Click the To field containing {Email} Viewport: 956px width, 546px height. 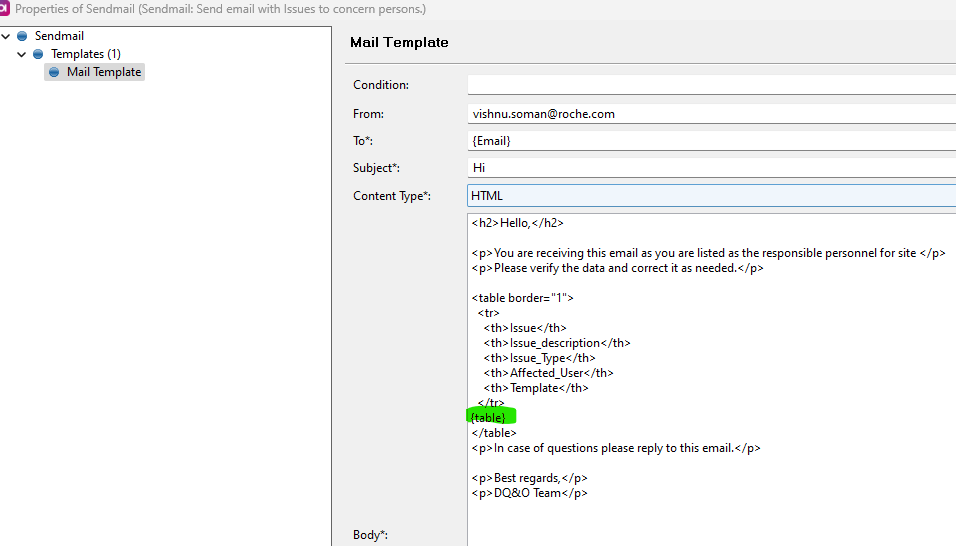[x=712, y=141]
